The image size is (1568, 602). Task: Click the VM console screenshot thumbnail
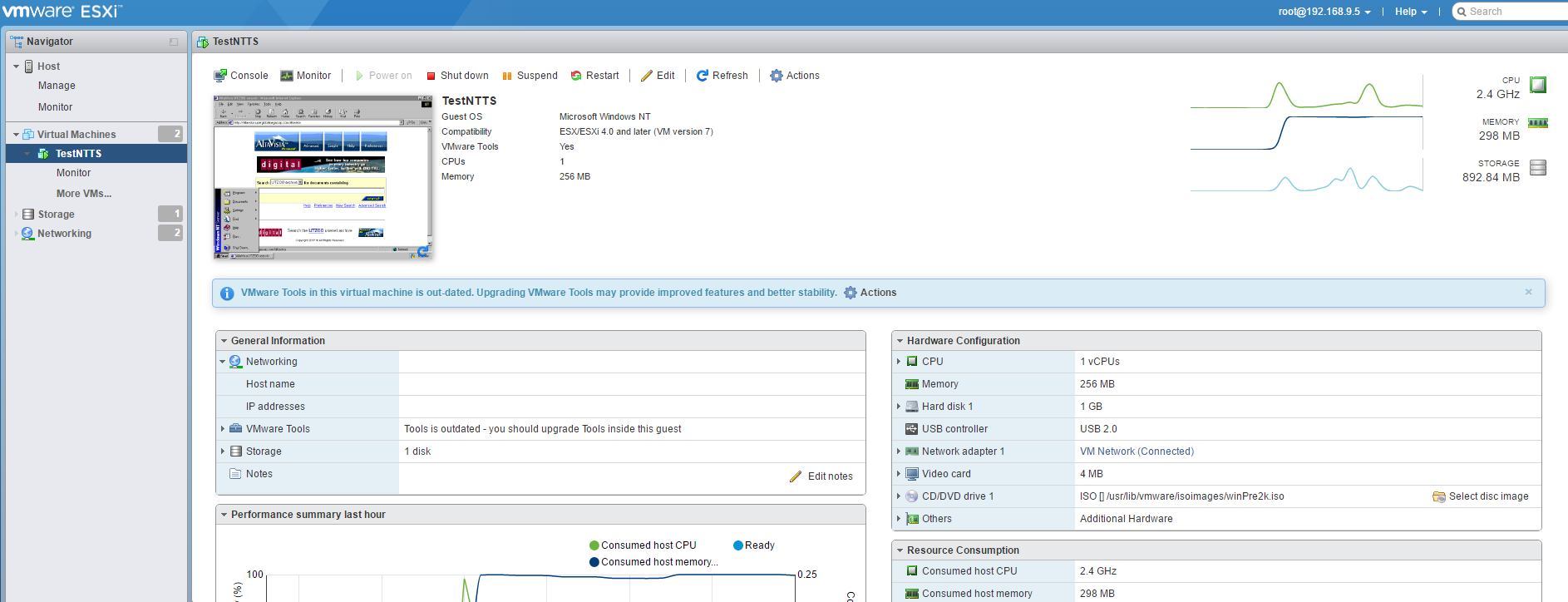323,177
